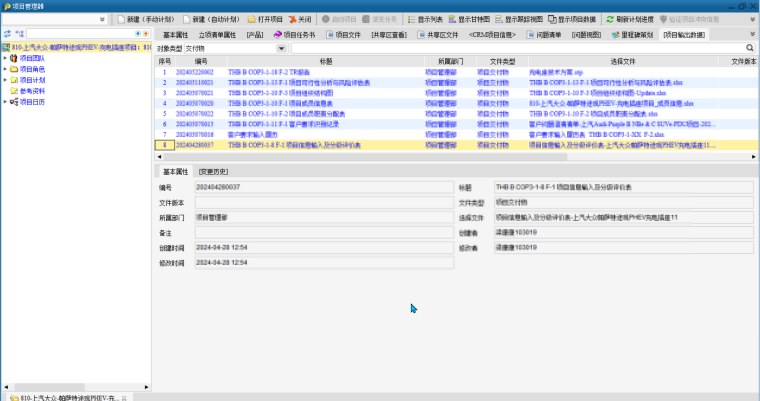The height and width of the screenshot is (401, 760).
Task: Select row 7 titled 客户要求输入履历
Action: tap(457, 135)
